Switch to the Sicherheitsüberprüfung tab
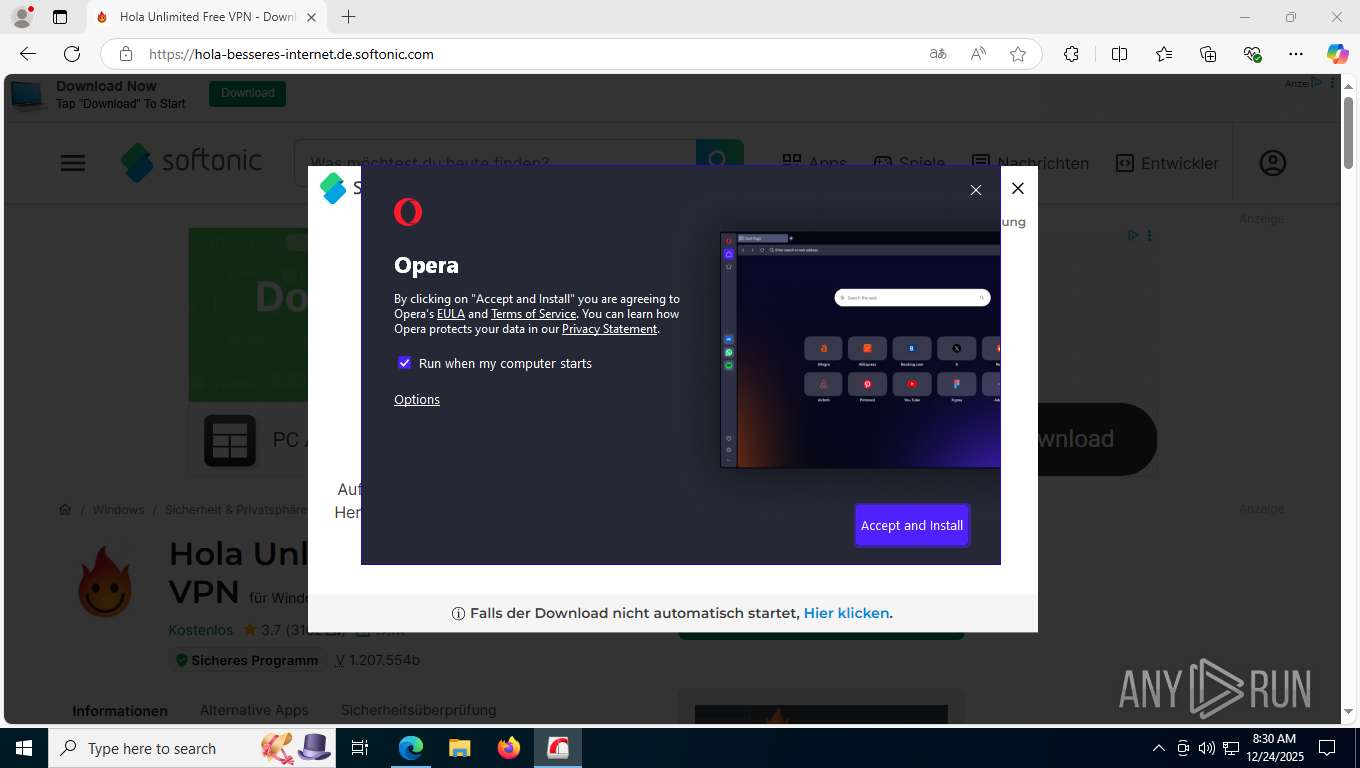This screenshot has height=768, width=1360. coord(418,710)
